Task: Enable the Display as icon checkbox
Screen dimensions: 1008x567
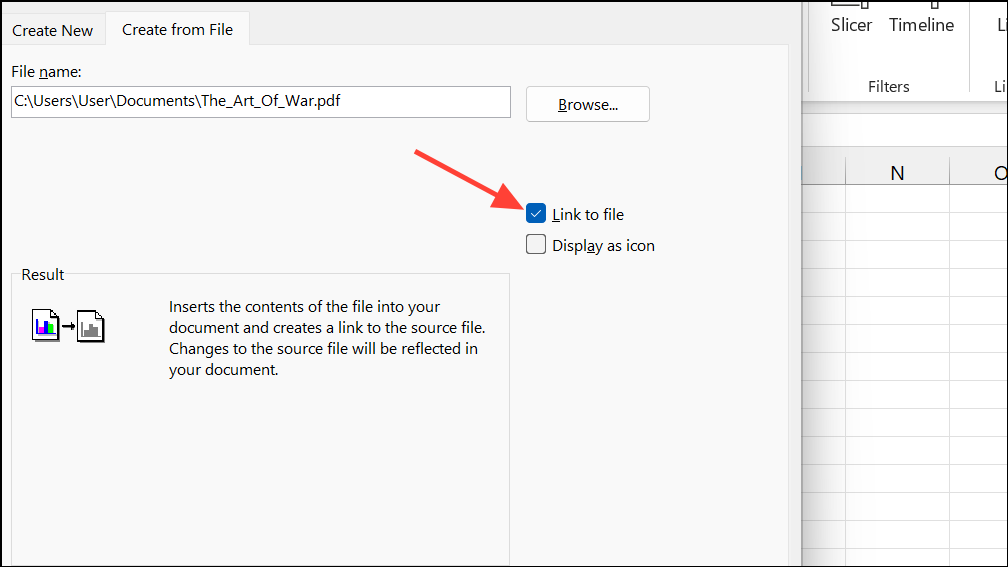Action: (x=537, y=245)
